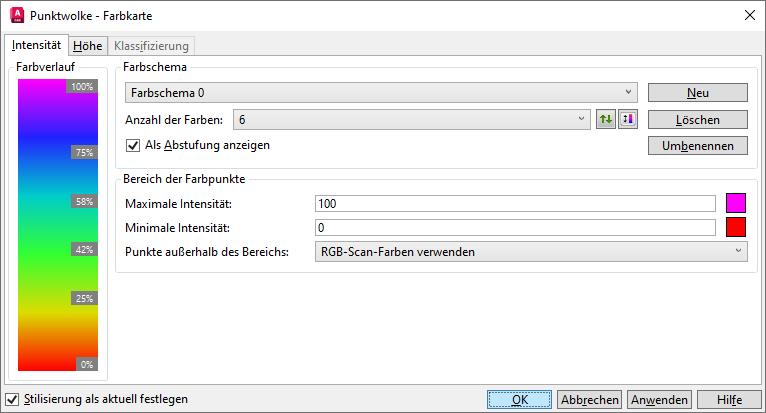Screen dimensions: 766x413
Task: Click the 25% gradient marker label
Action: (84, 298)
